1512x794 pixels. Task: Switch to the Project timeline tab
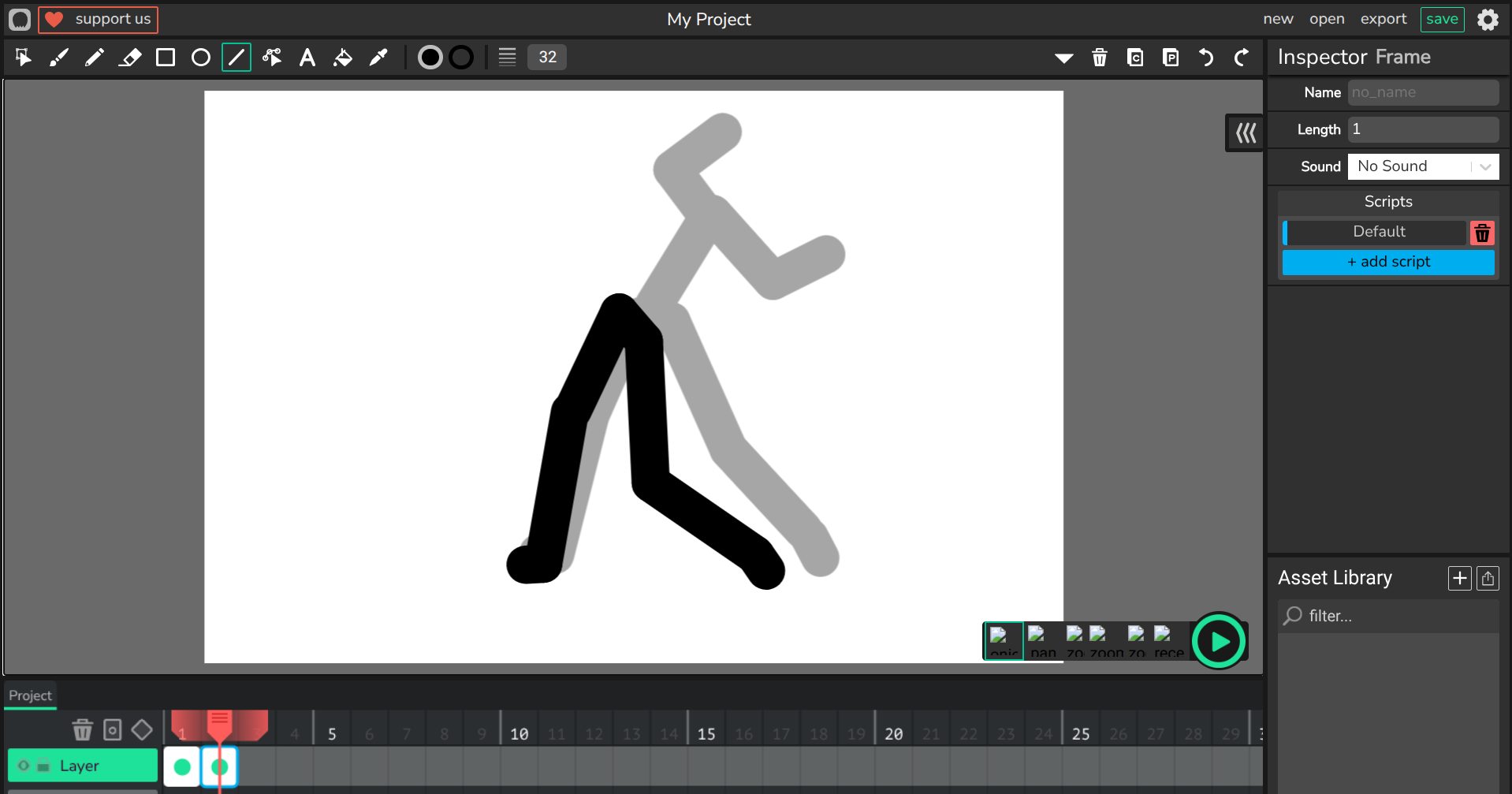point(30,695)
